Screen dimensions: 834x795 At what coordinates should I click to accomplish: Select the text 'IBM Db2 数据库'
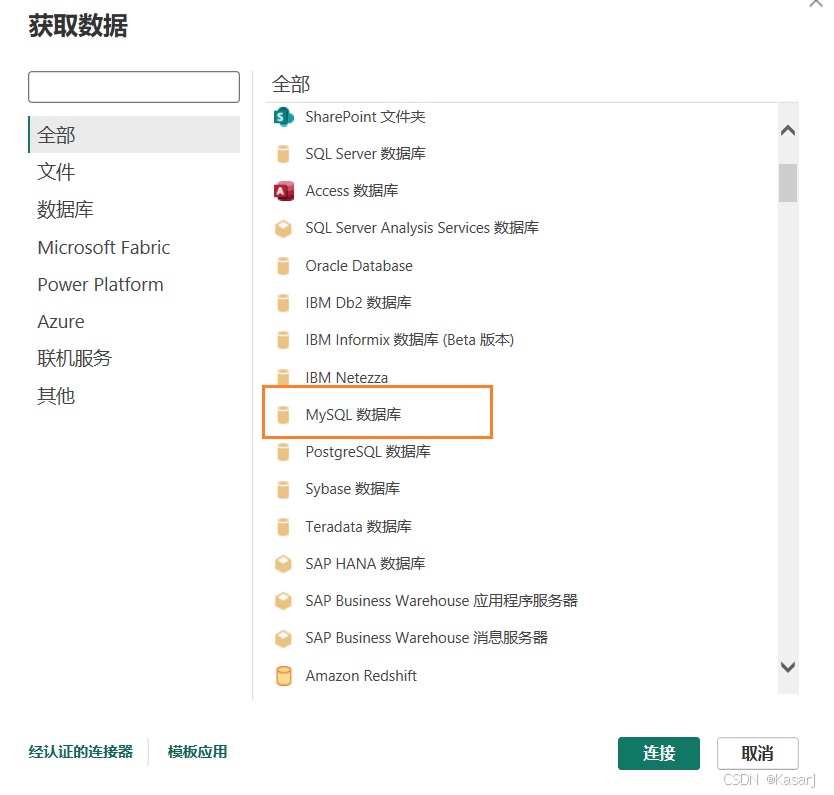pos(358,303)
